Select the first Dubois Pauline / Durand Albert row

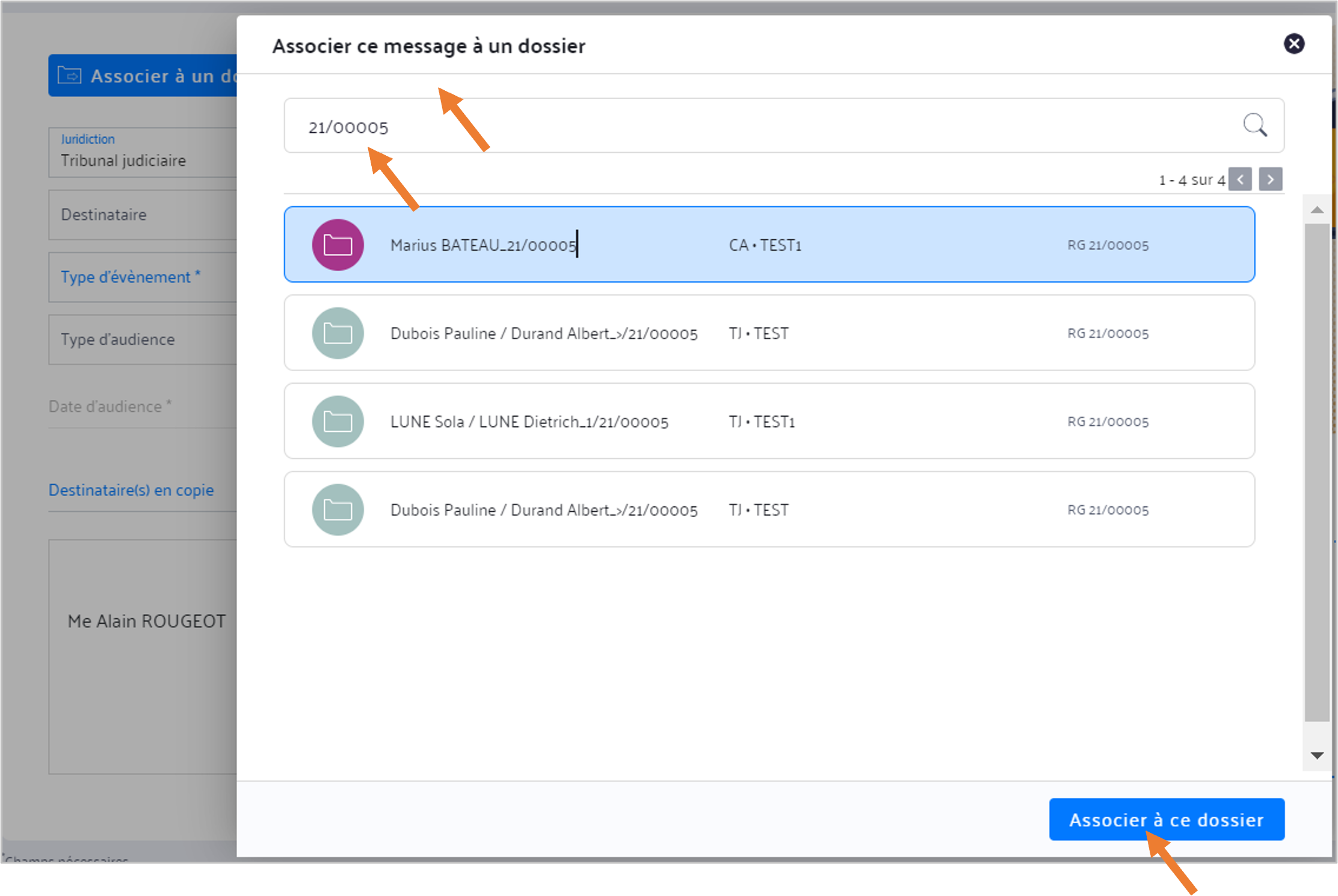point(769,333)
